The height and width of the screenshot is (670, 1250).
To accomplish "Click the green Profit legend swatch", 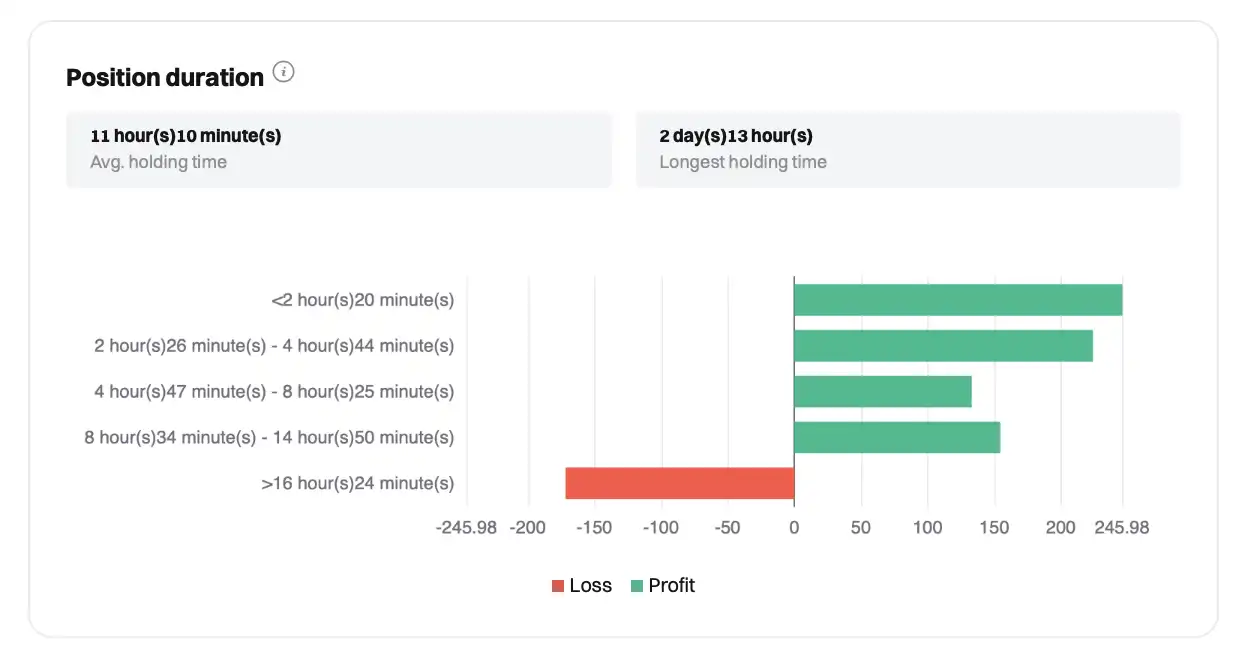I will coord(637,586).
